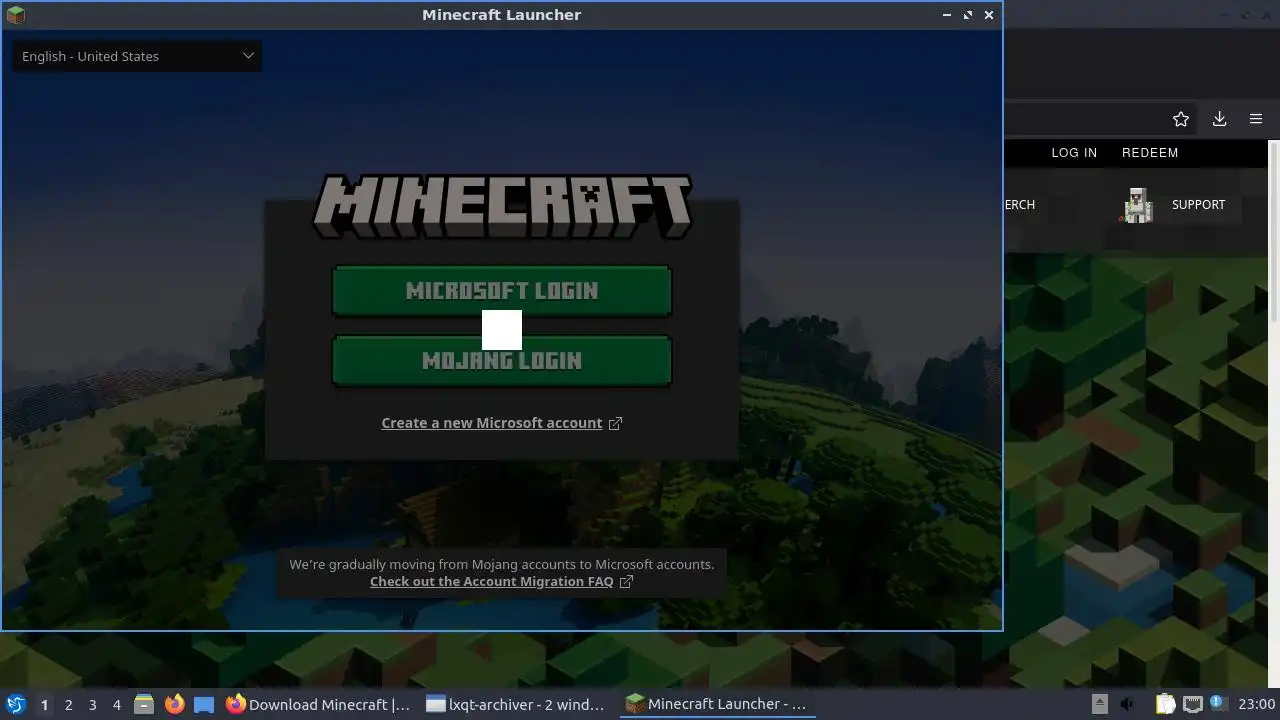Click the grass block icon in launcher title bar
This screenshot has height=720, width=1280.
point(15,14)
